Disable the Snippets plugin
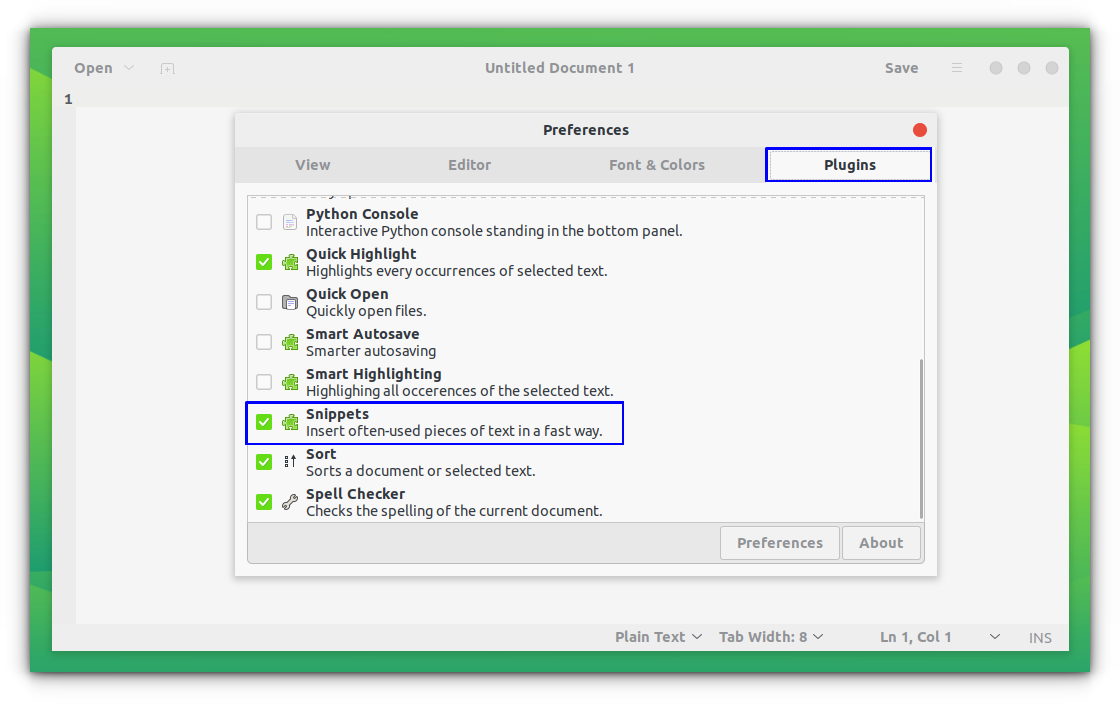The image size is (1120, 704). pos(264,421)
